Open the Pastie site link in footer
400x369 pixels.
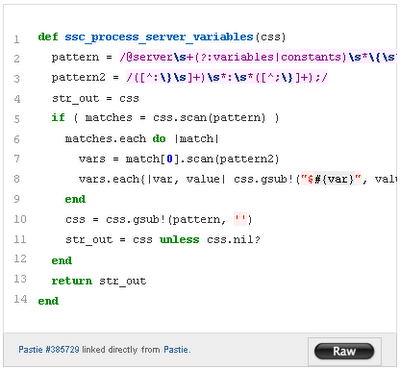(x=176, y=350)
